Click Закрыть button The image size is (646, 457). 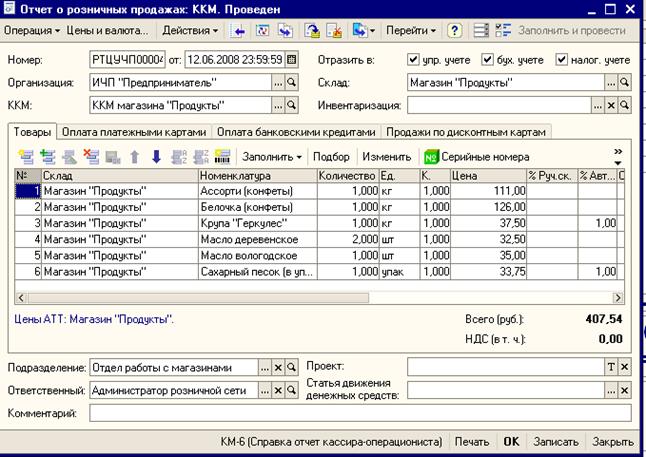point(613,442)
